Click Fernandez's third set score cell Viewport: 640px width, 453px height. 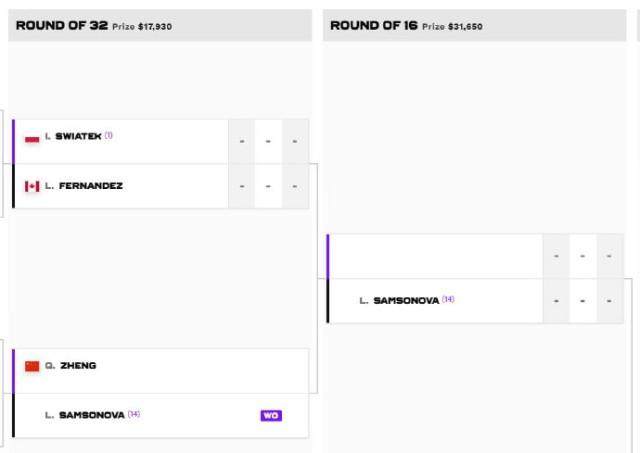coord(294,186)
